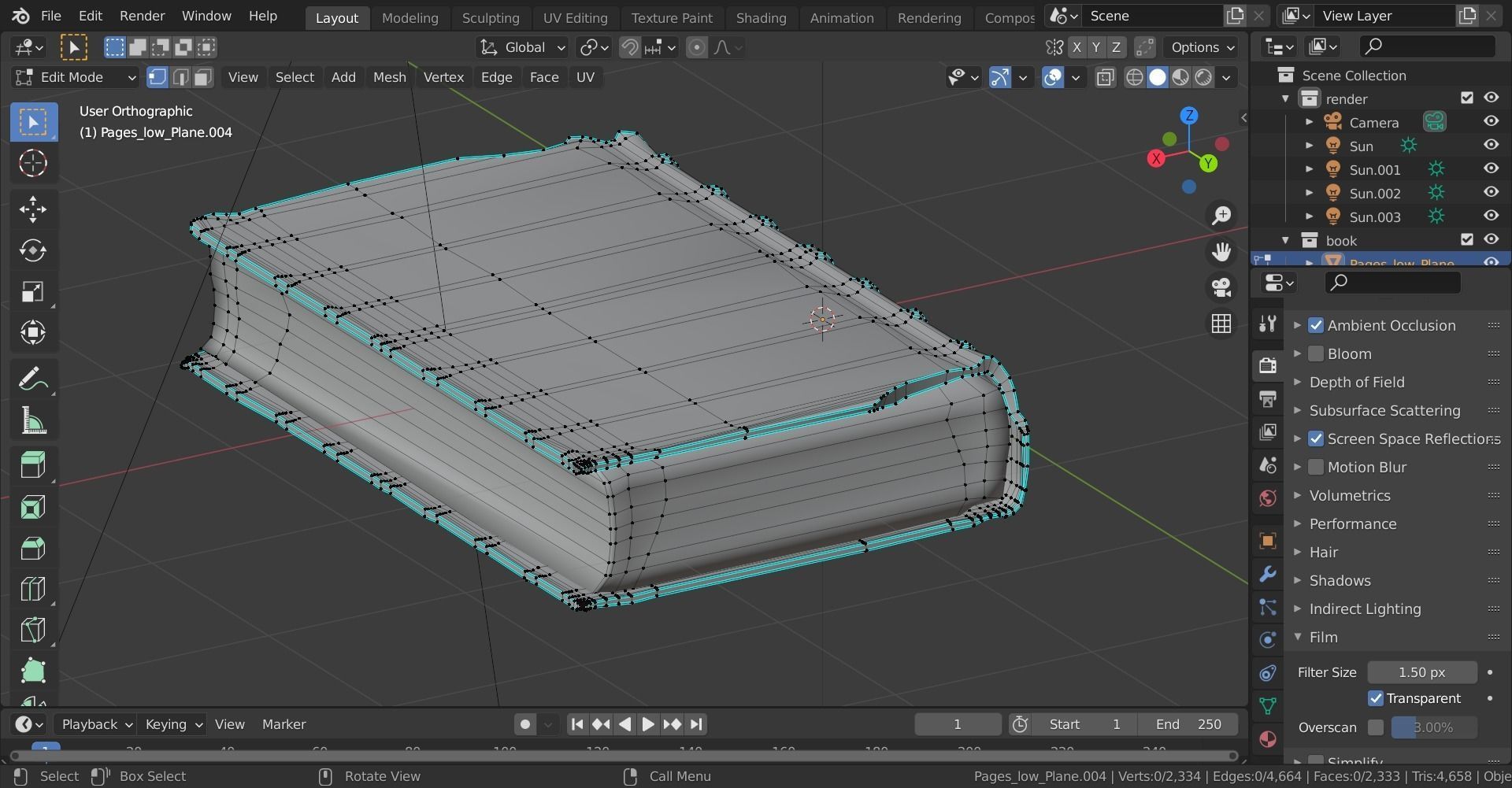This screenshot has height=788, width=1512.
Task: Enable the Overscan checkbox
Action: 1376,727
